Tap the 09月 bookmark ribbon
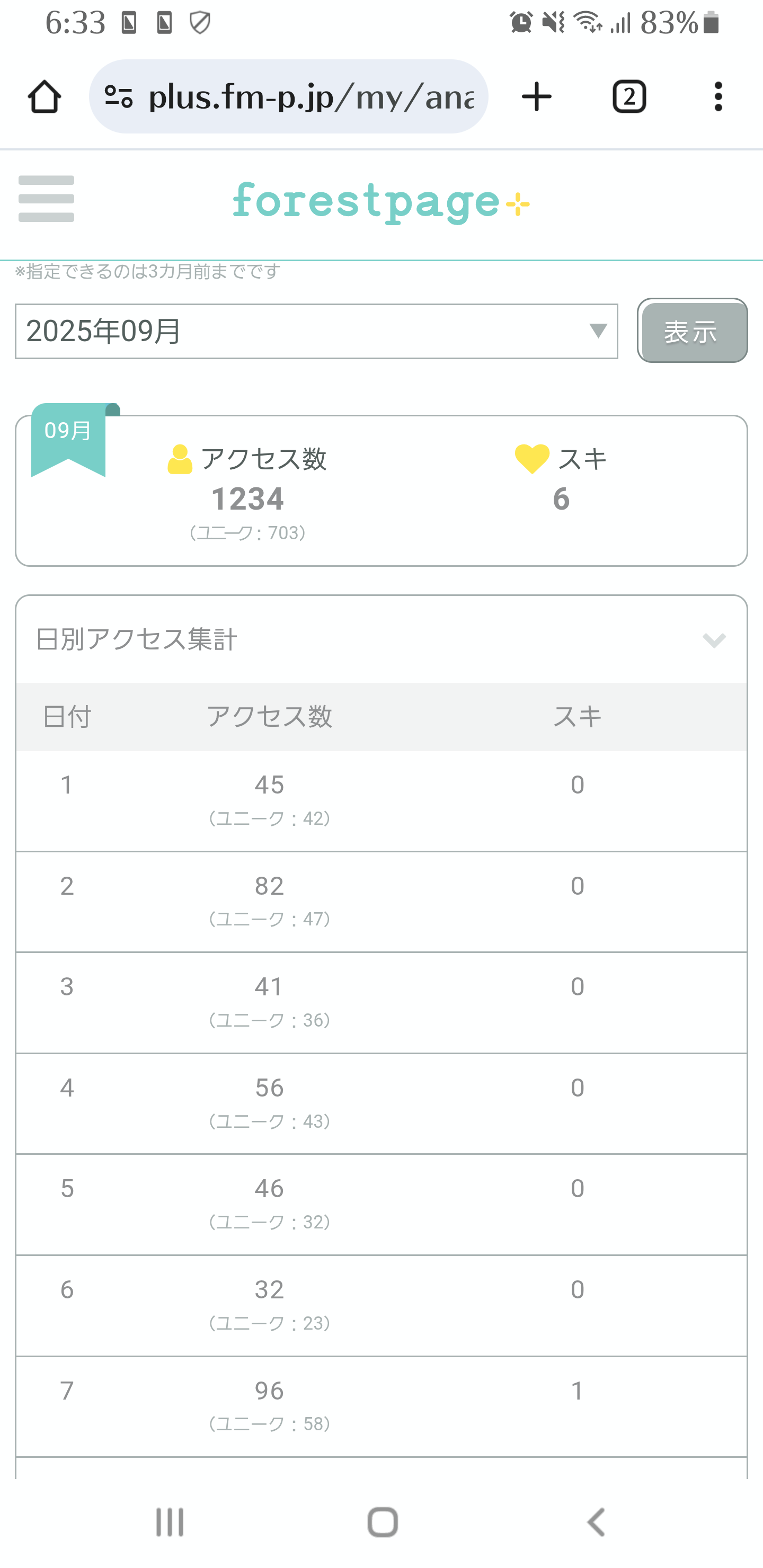The height and width of the screenshot is (1568, 763). (68, 438)
